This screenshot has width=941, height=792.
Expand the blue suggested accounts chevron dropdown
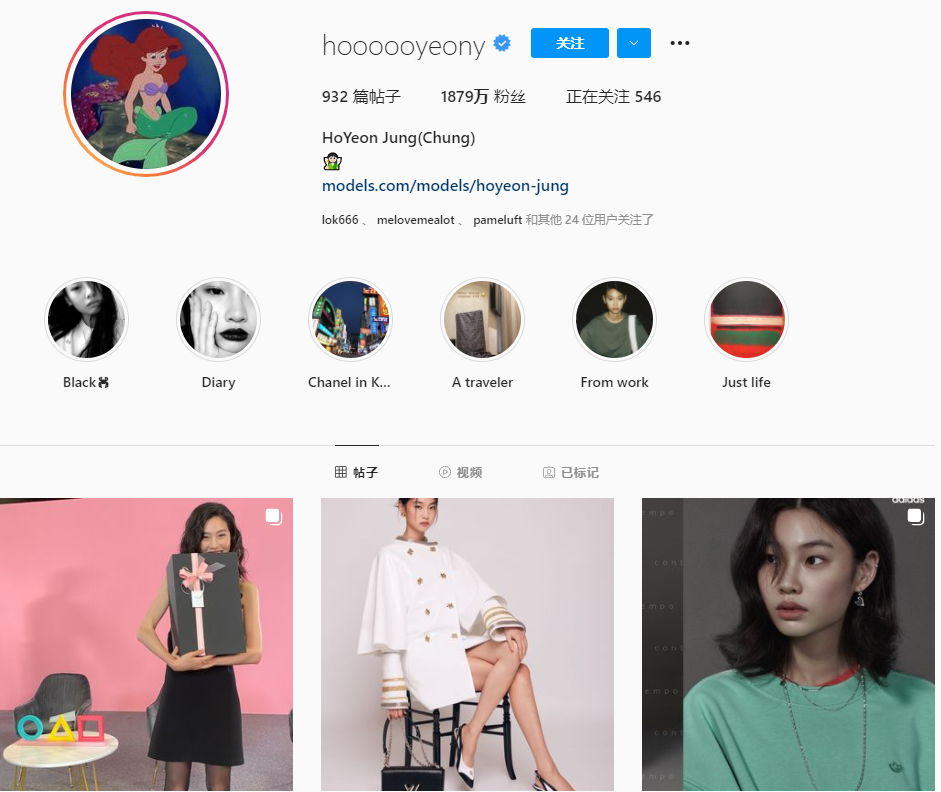634,43
